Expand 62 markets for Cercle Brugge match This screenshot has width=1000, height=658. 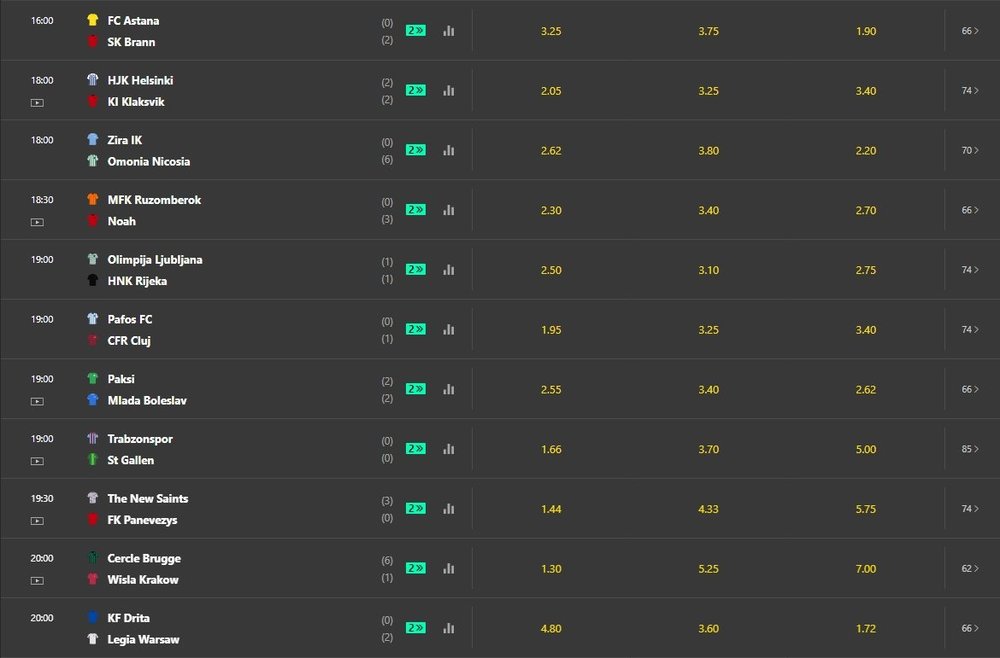pos(970,568)
